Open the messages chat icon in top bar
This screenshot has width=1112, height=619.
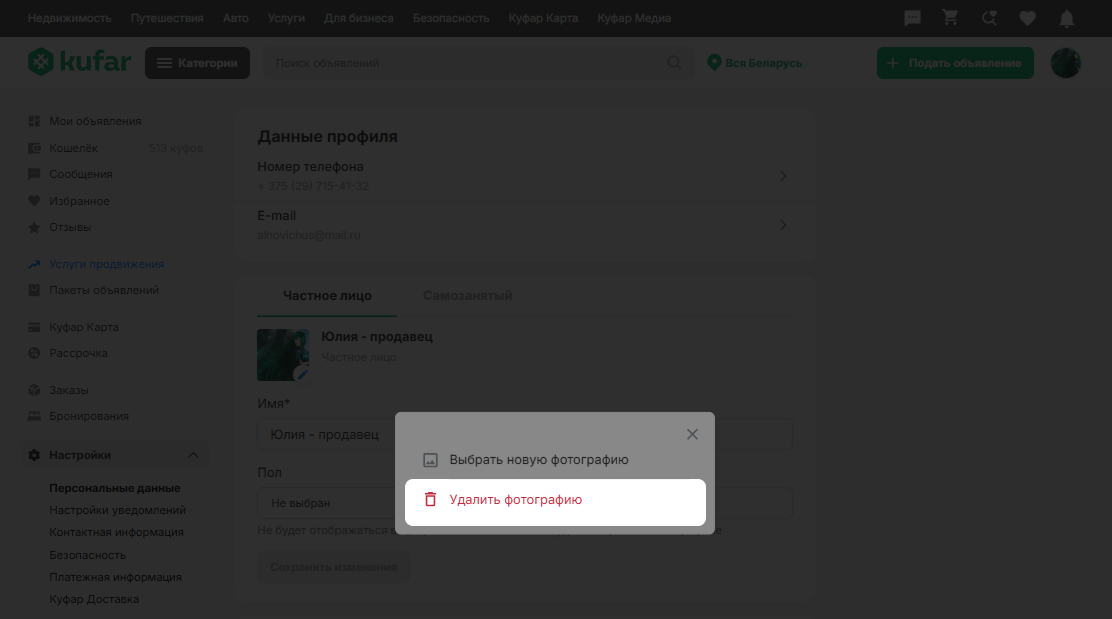[912, 18]
